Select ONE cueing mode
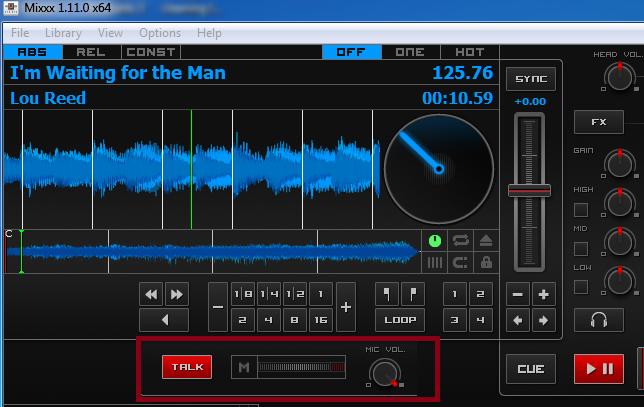This screenshot has width=644, height=407. 411,52
